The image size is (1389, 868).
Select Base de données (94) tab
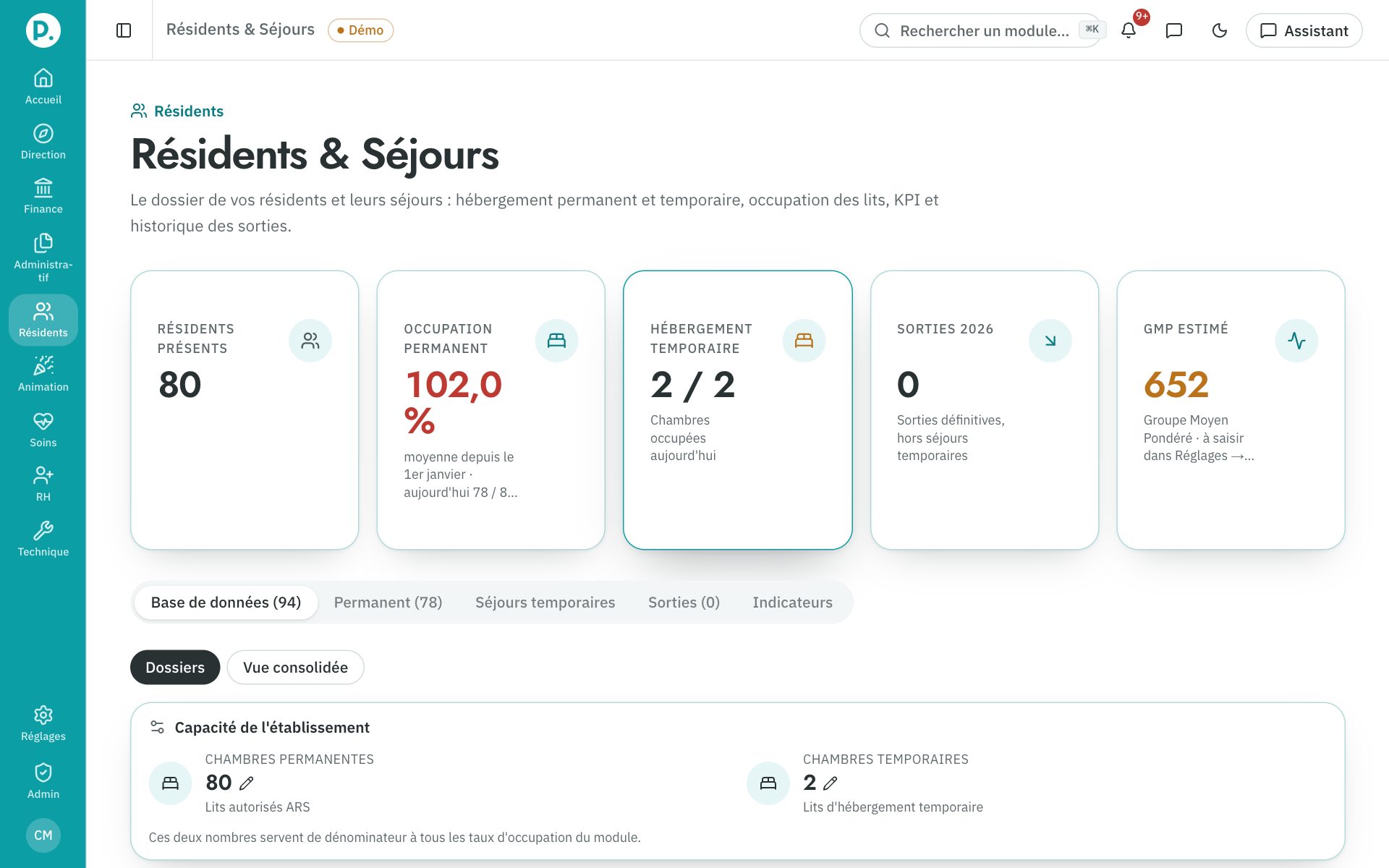click(226, 603)
